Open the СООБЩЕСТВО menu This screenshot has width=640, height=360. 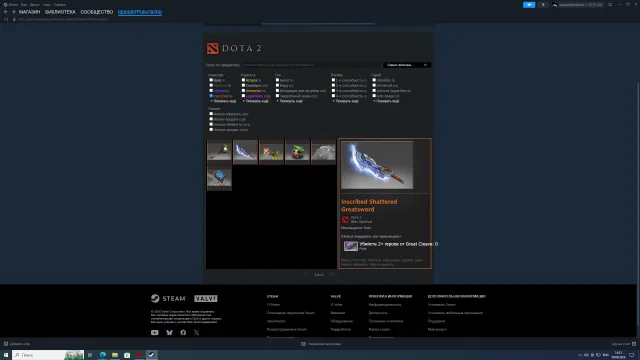96,12
